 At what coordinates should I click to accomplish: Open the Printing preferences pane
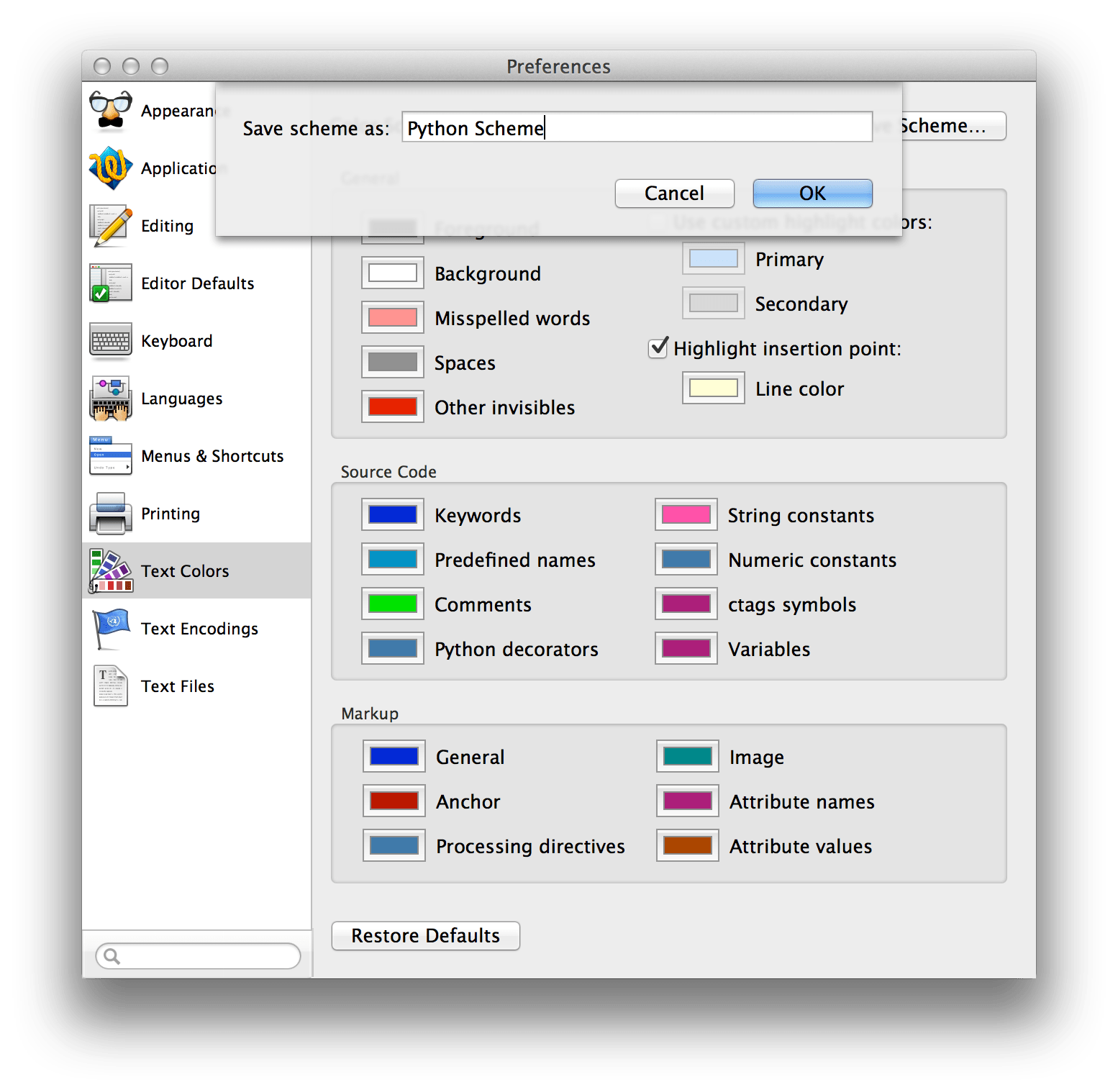pyautogui.click(x=109, y=513)
